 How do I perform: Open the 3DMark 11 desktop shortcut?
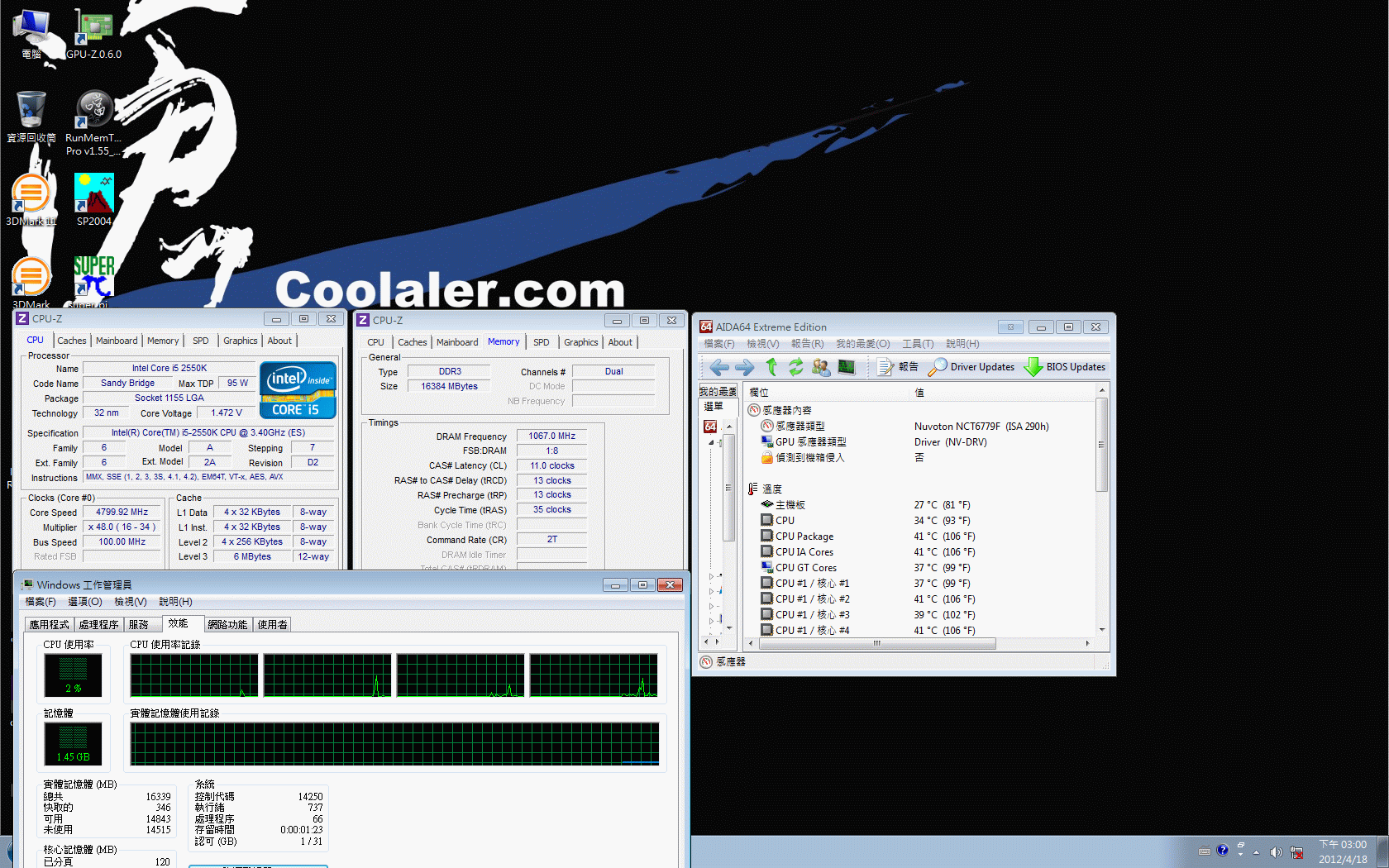point(31,200)
